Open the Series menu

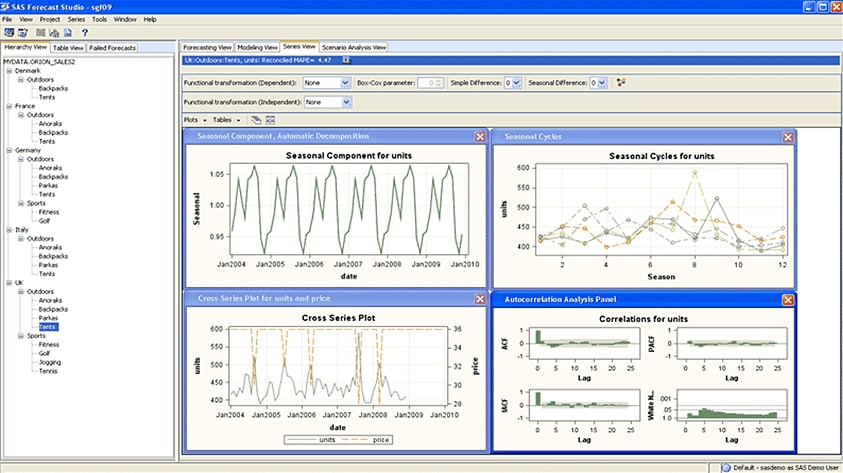tap(76, 19)
